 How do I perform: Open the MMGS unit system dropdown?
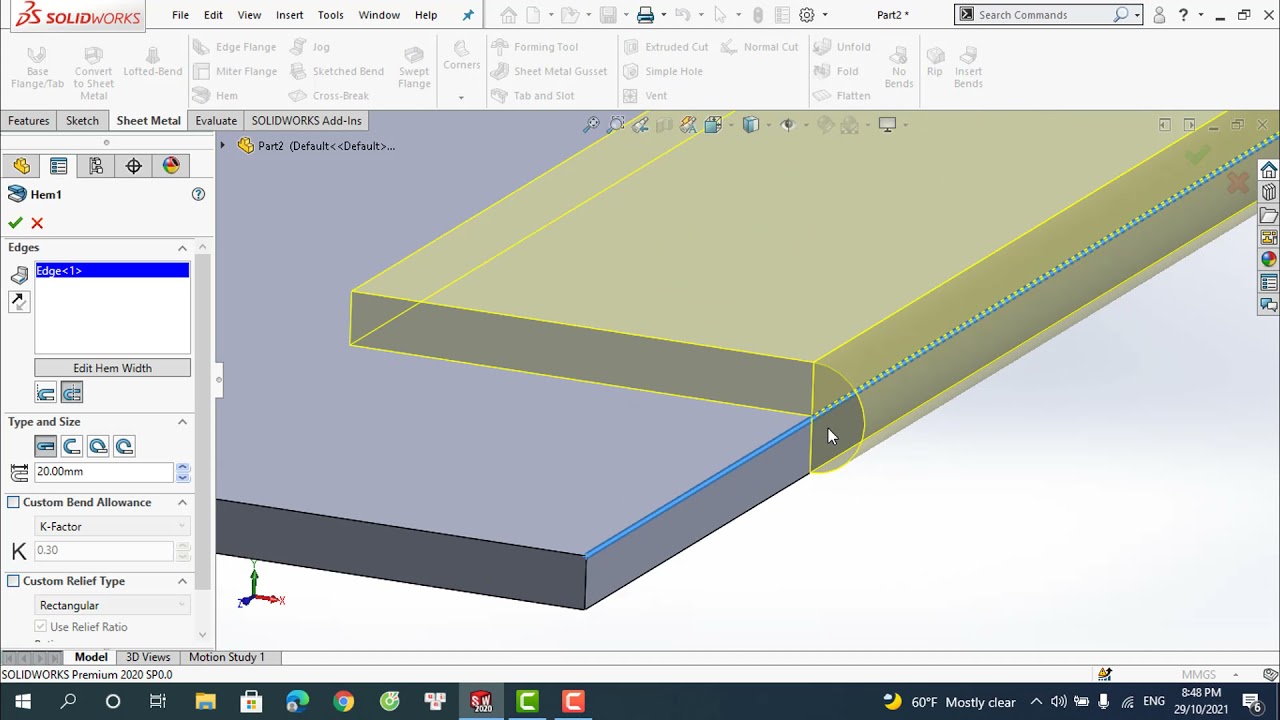(1209, 675)
